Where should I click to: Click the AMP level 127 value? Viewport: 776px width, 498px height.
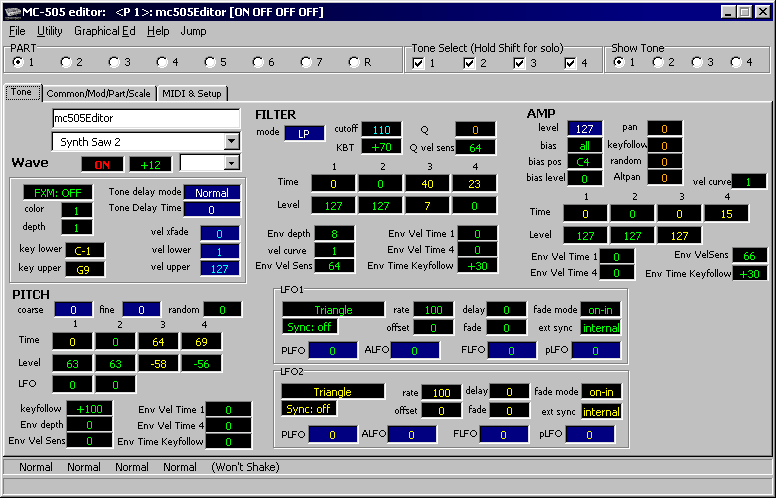click(x=584, y=129)
